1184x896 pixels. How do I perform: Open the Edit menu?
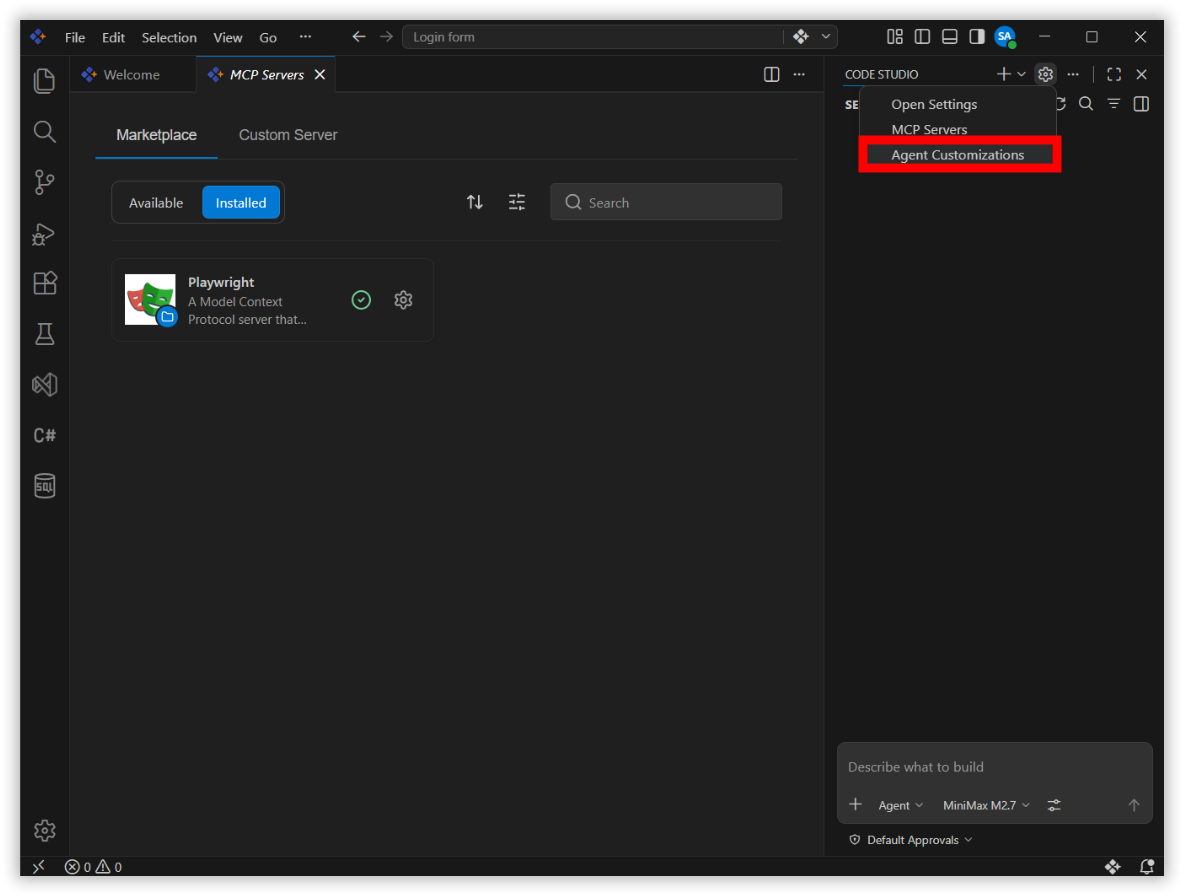pos(113,37)
